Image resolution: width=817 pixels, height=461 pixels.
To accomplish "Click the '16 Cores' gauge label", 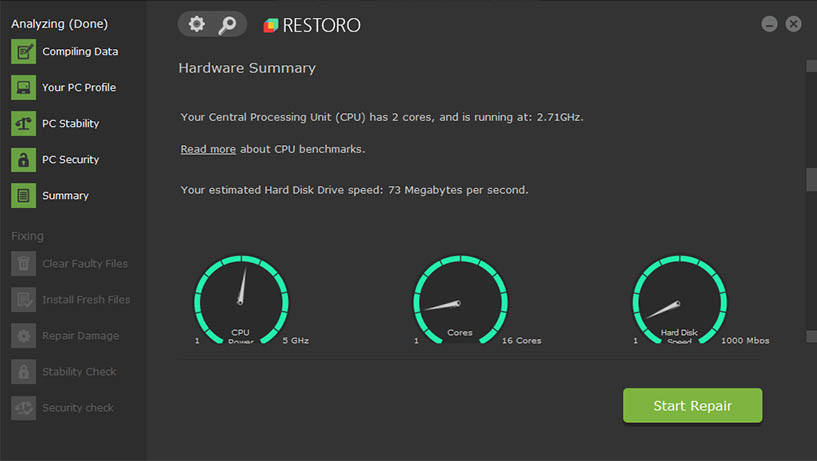I will point(522,341).
